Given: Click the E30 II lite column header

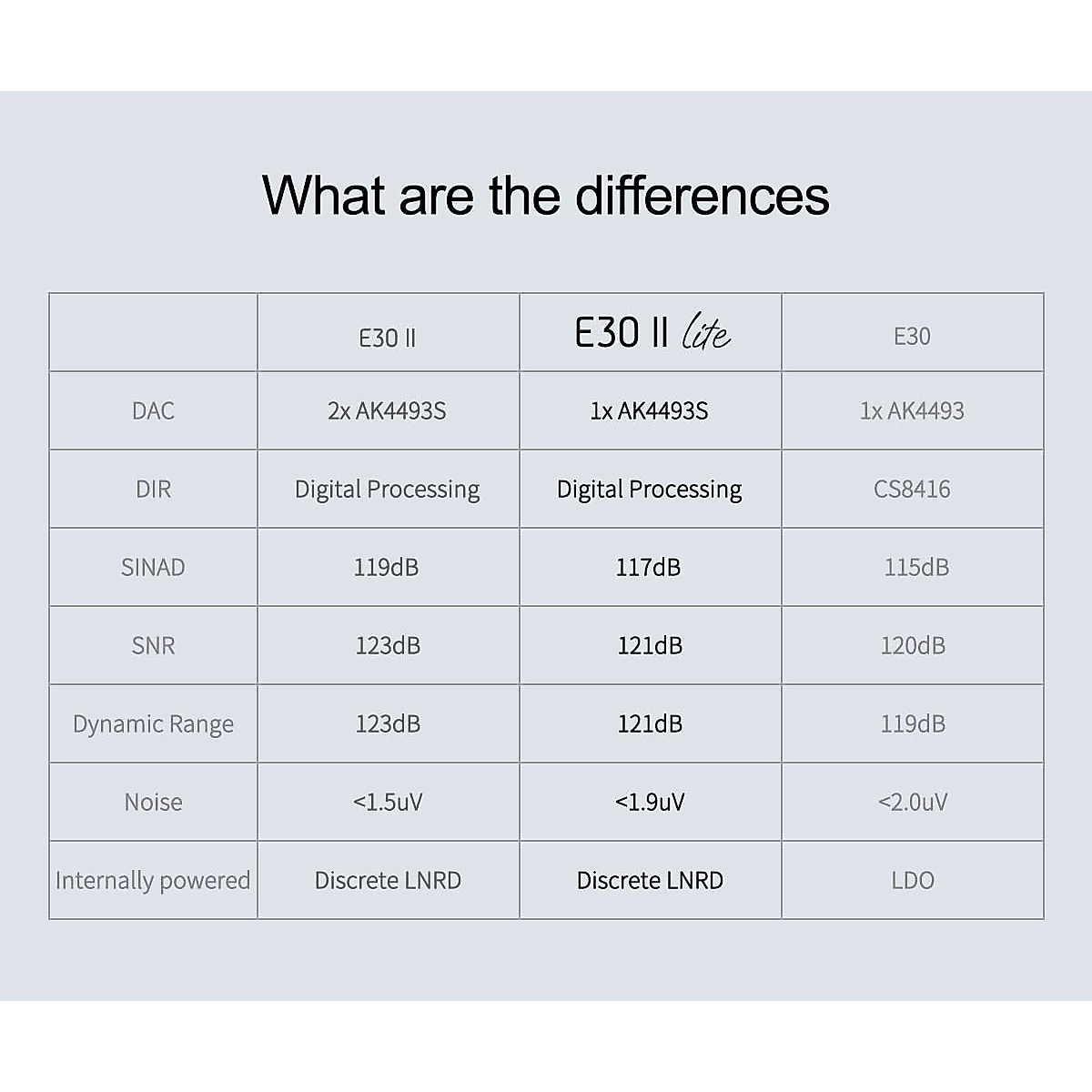Looking at the screenshot, I should click(x=651, y=333).
